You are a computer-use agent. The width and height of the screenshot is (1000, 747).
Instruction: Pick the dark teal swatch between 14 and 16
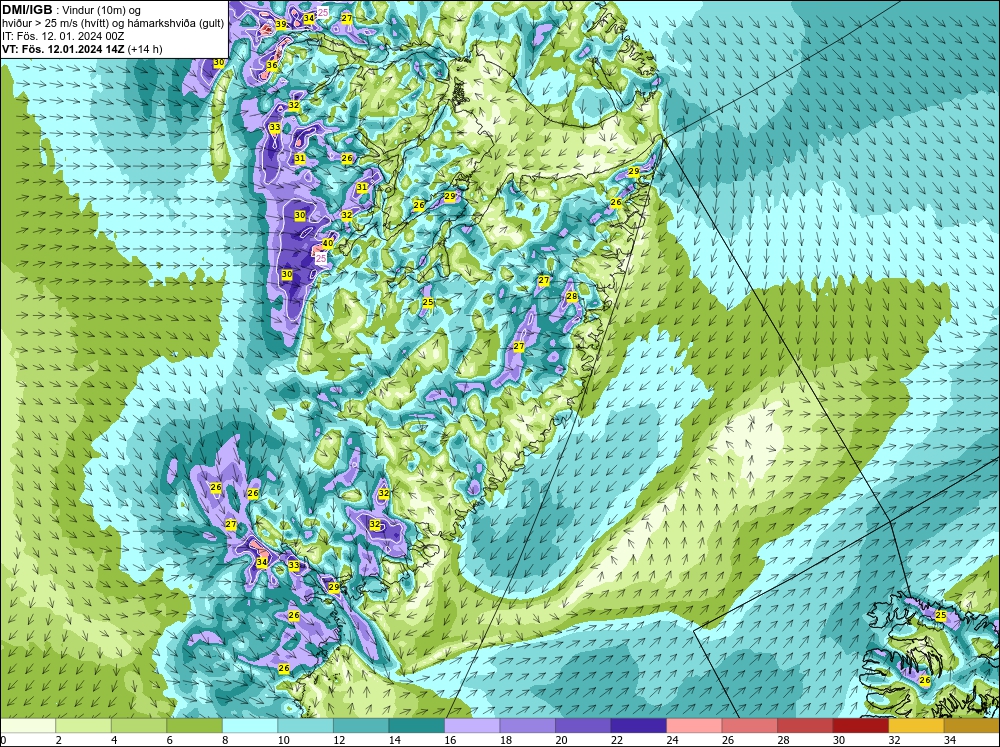pyautogui.click(x=416, y=726)
